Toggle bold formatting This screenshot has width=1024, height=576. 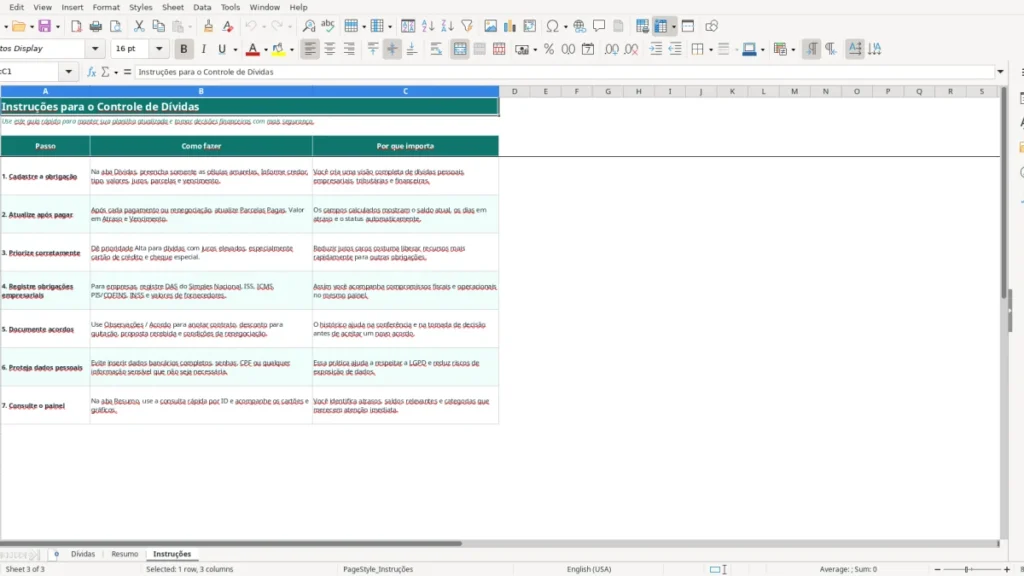pos(184,49)
